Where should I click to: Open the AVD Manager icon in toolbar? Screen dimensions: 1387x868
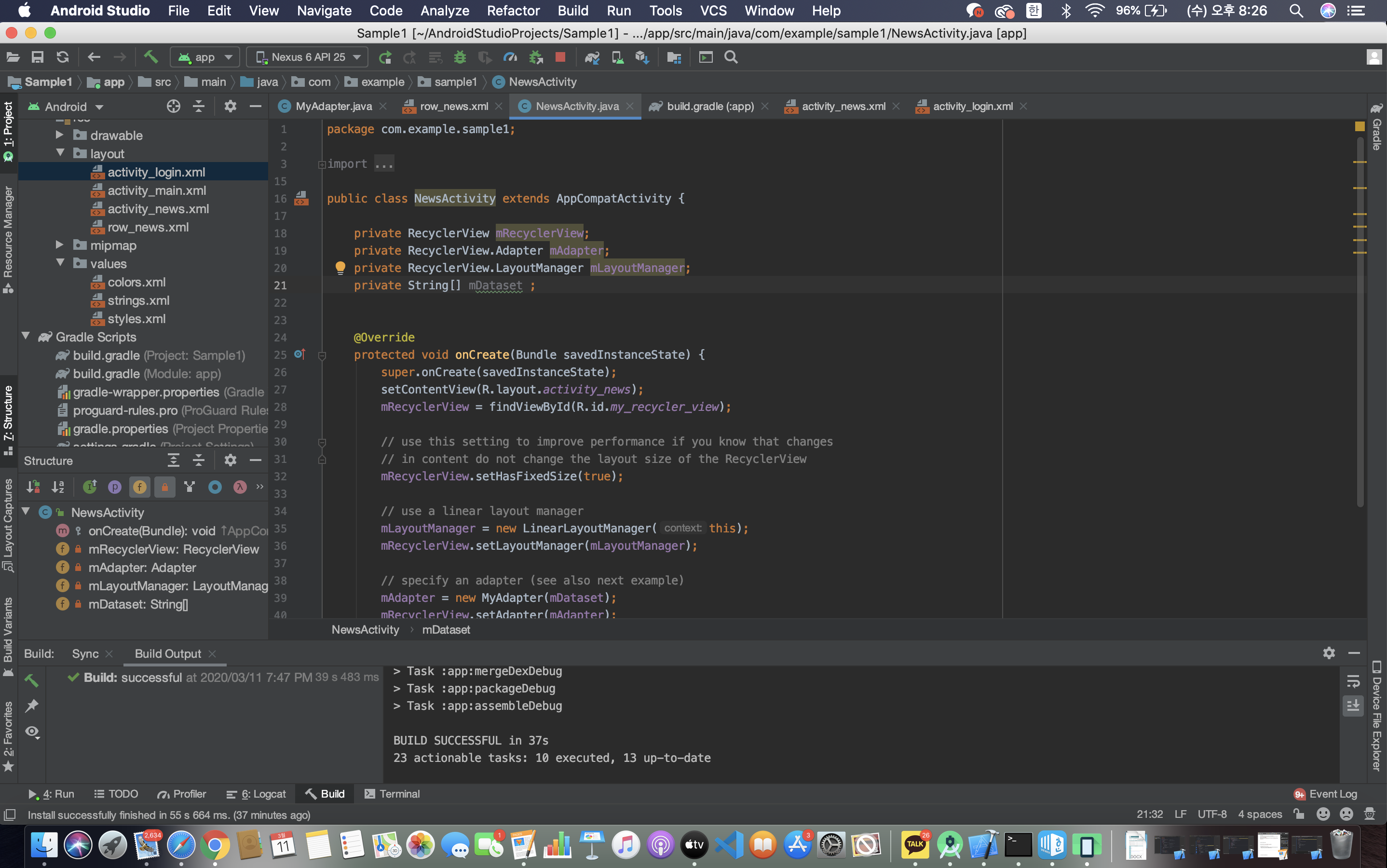(618, 57)
